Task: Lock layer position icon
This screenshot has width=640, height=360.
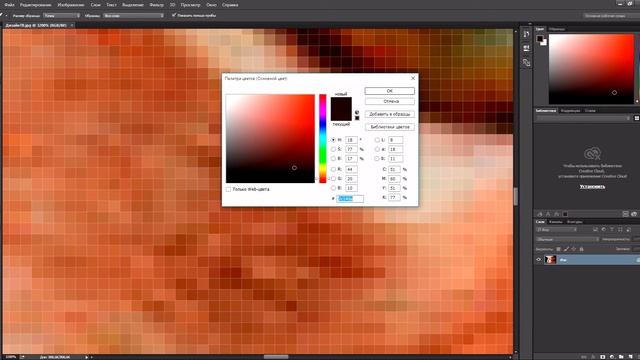Action: (574, 249)
